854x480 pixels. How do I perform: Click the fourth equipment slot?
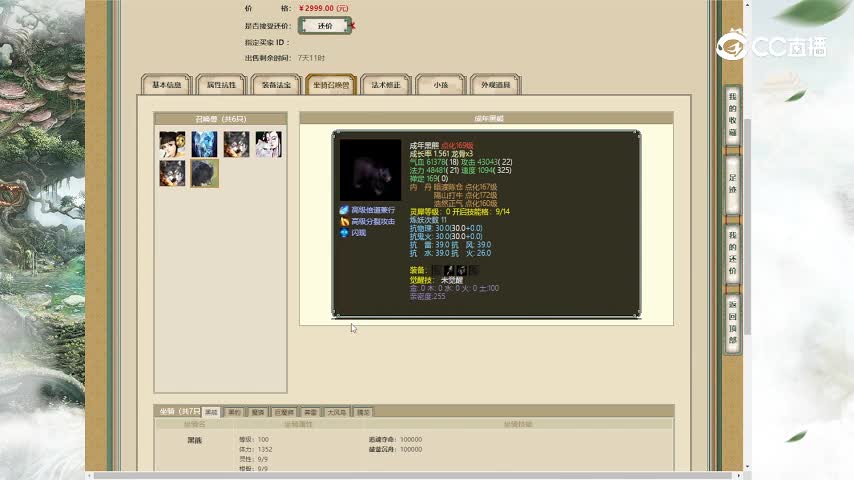[x=474, y=270]
